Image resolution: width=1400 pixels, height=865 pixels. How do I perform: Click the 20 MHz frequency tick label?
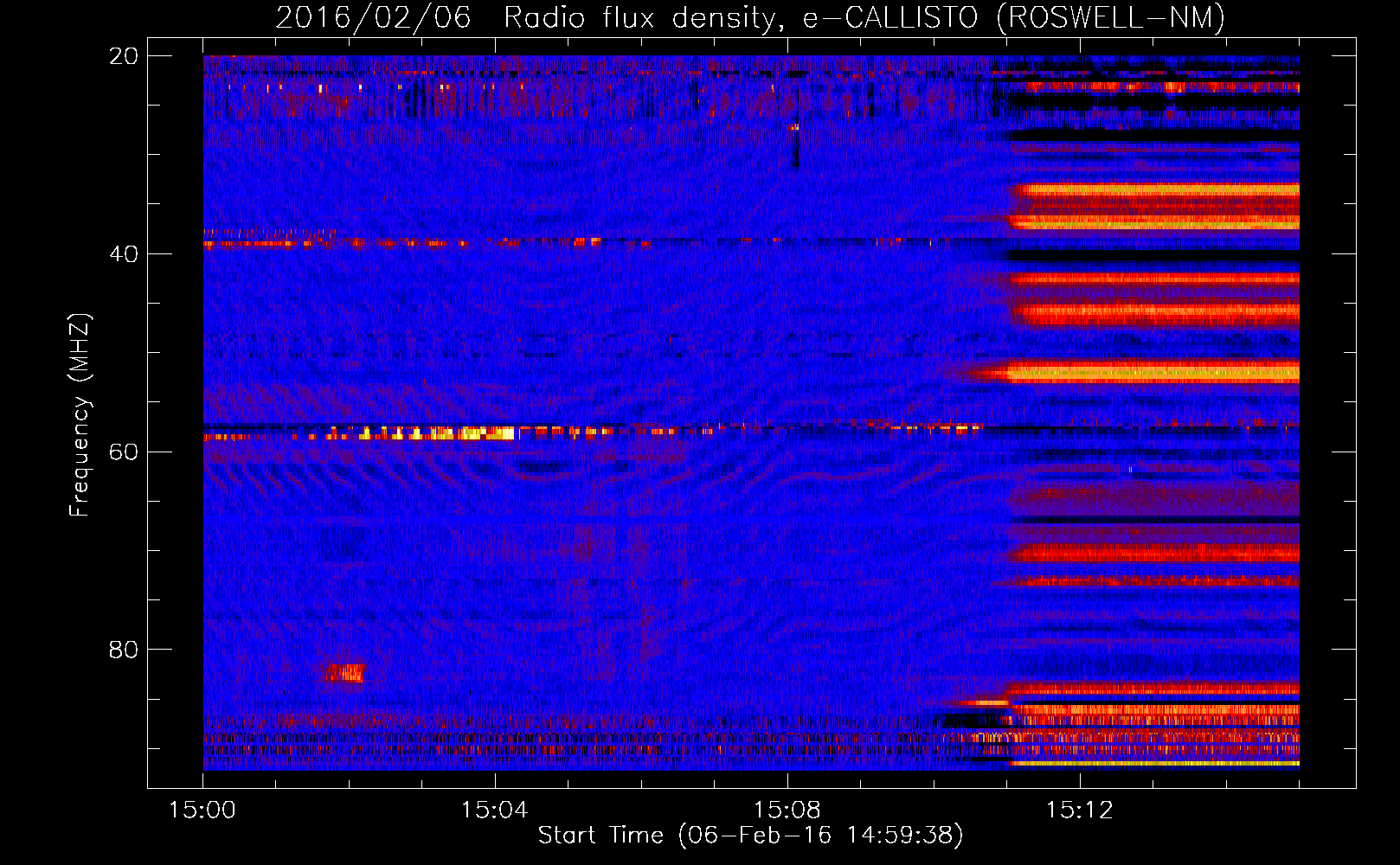tap(124, 56)
